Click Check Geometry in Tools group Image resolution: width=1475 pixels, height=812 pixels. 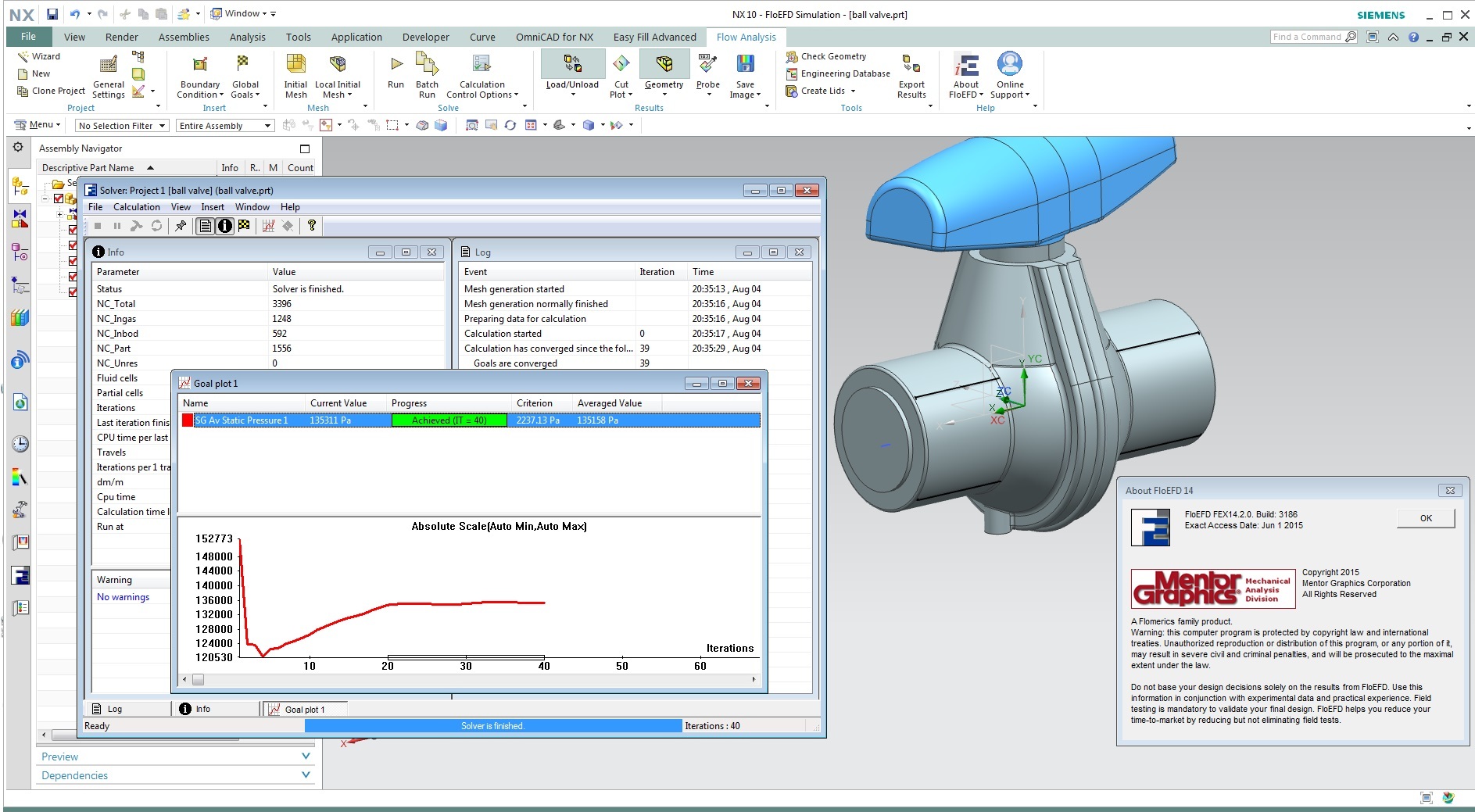point(826,56)
